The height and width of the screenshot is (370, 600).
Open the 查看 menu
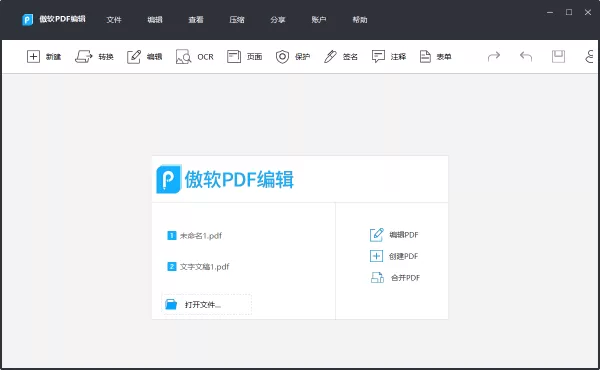pyautogui.click(x=196, y=20)
